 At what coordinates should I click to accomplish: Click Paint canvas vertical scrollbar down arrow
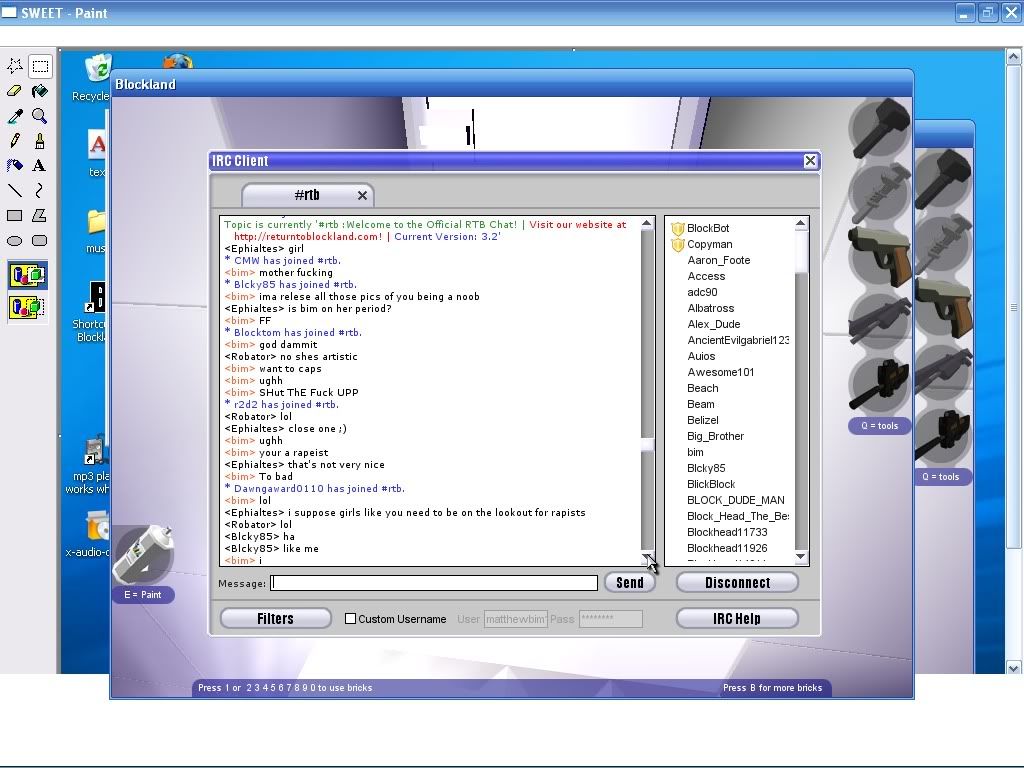(x=1014, y=667)
